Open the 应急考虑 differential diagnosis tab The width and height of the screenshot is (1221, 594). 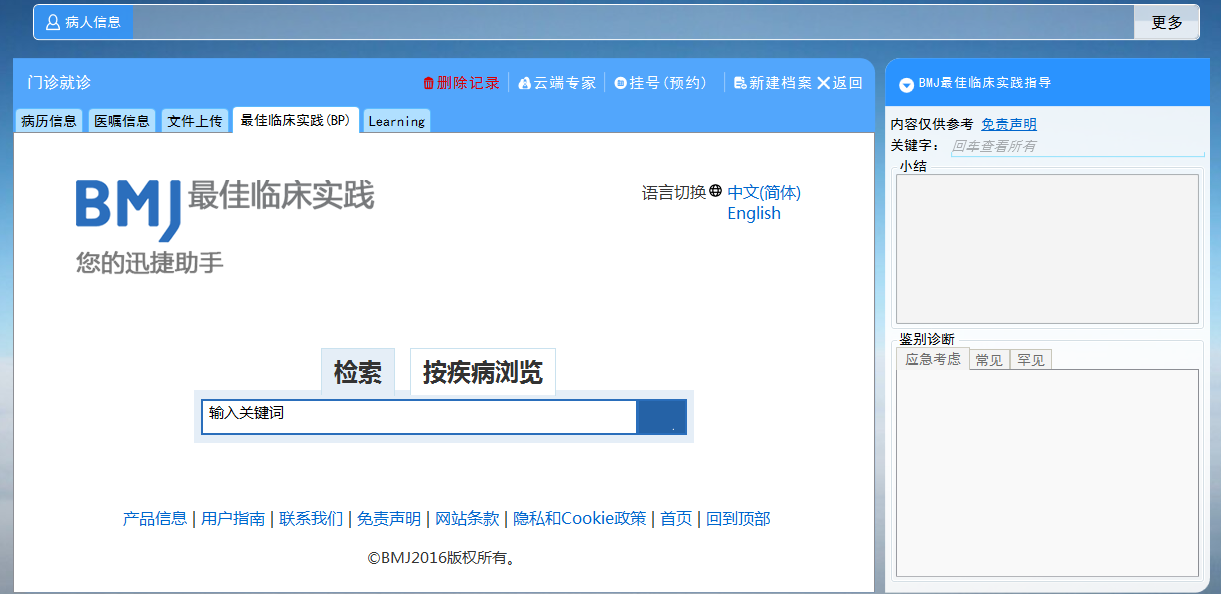pyautogui.click(x=933, y=359)
